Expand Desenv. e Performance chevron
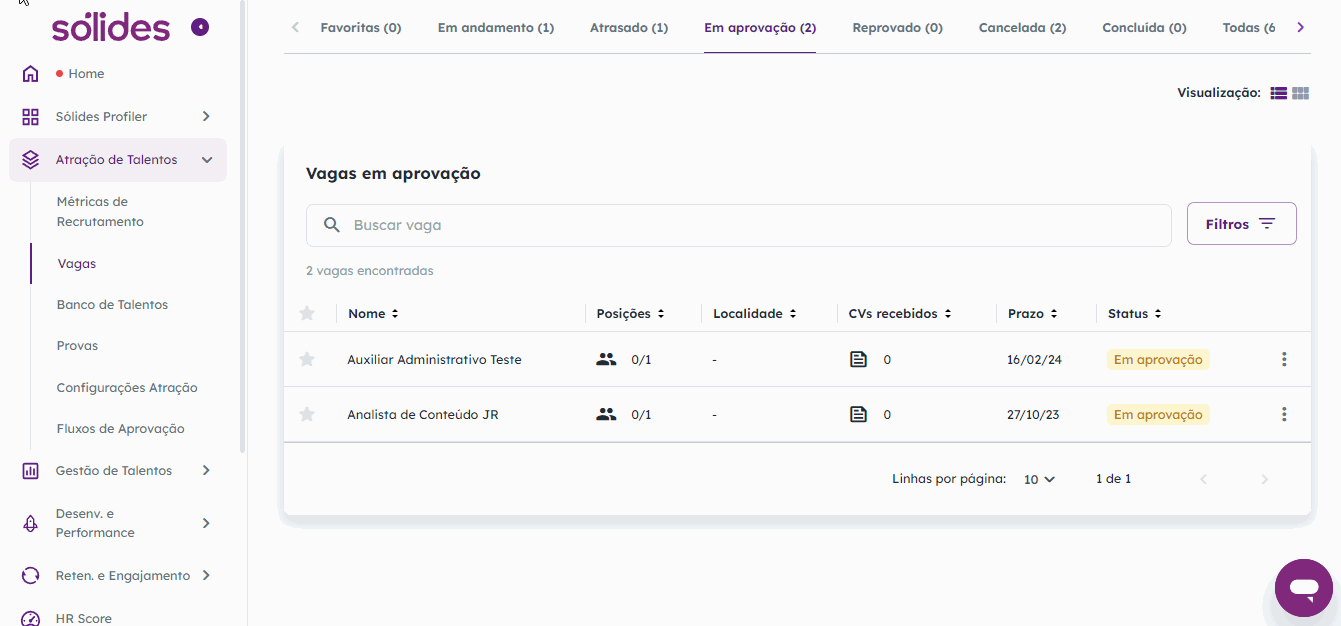This screenshot has width=1341, height=626. point(206,523)
